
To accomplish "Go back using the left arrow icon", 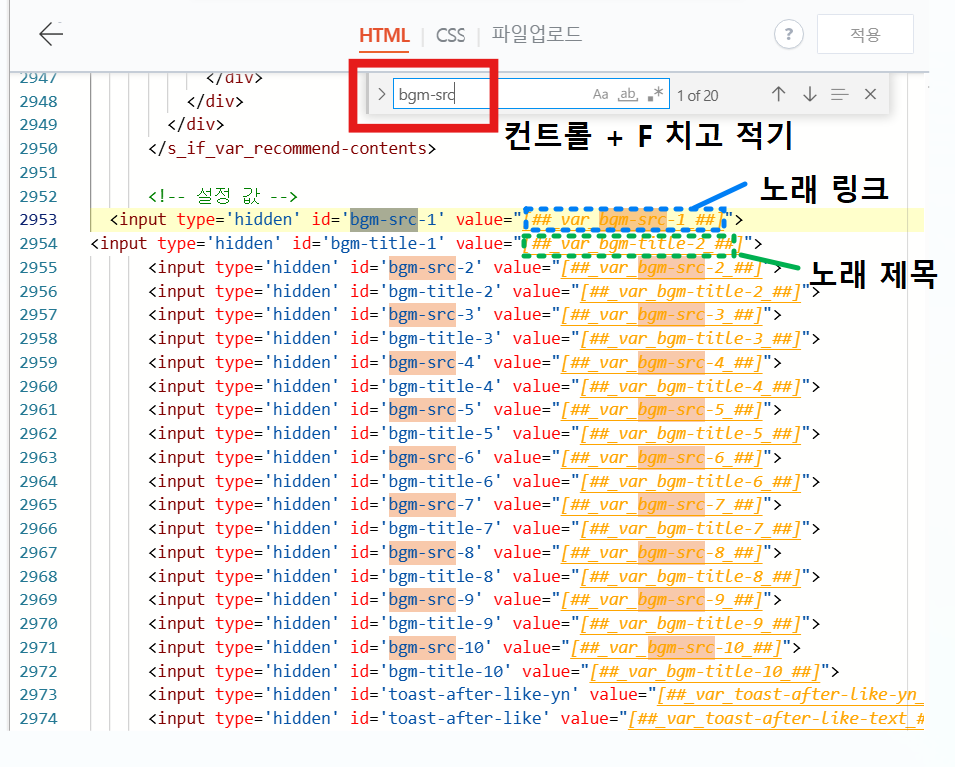I will click(x=51, y=34).
